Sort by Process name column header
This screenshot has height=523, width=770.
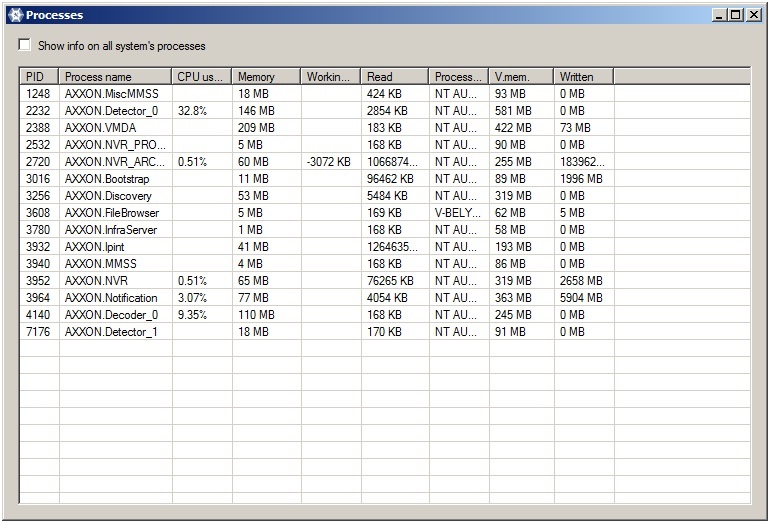click(x=115, y=77)
